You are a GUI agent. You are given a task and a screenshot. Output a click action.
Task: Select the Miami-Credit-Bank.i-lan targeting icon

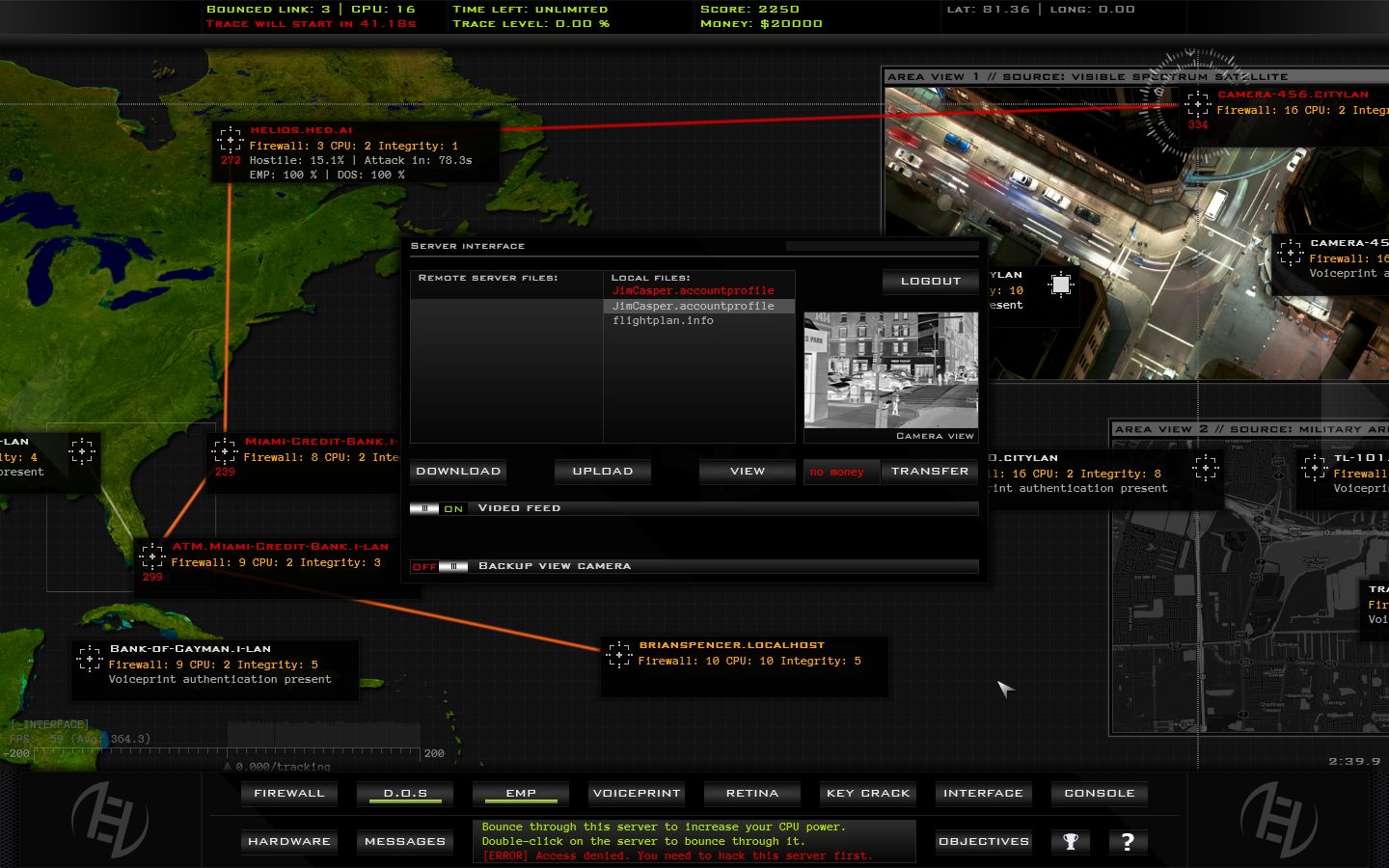[x=224, y=451]
